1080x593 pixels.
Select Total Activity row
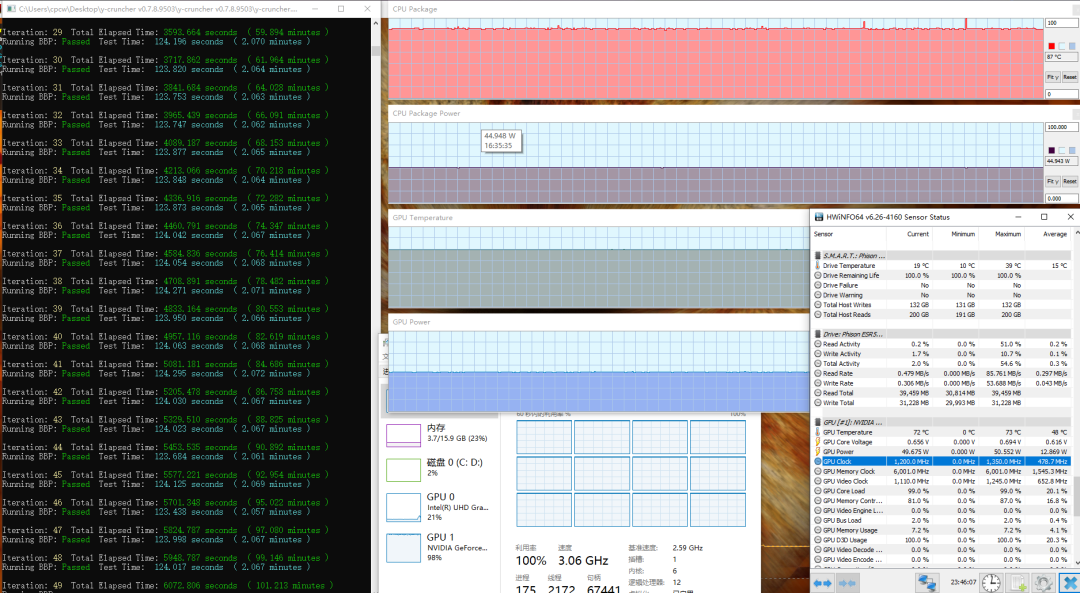[x=941, y=363]
